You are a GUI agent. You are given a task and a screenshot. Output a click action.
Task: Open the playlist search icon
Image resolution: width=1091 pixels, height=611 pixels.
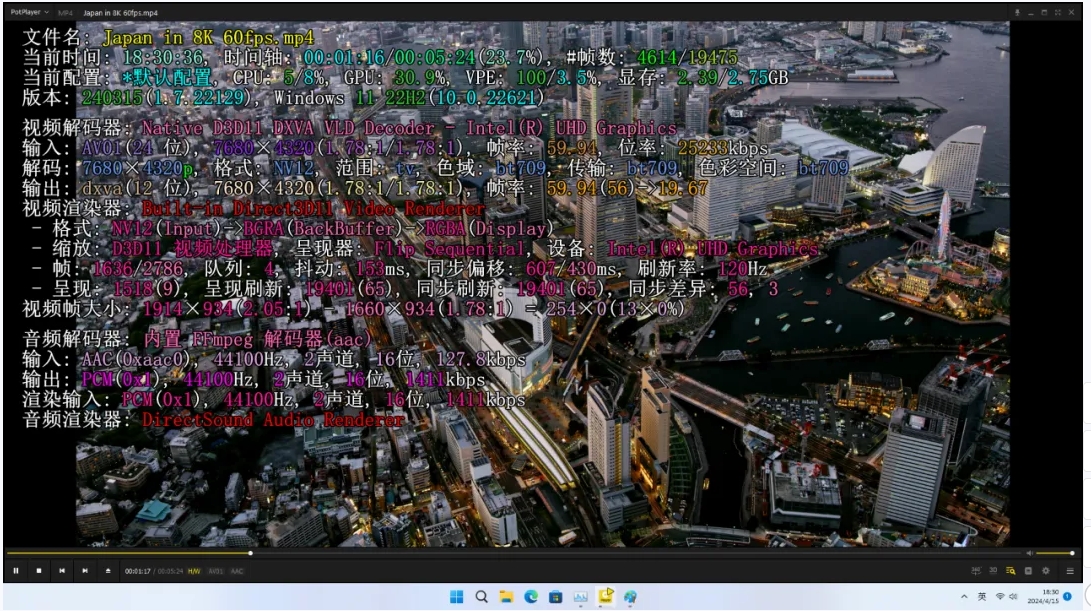coord(1010,571)
